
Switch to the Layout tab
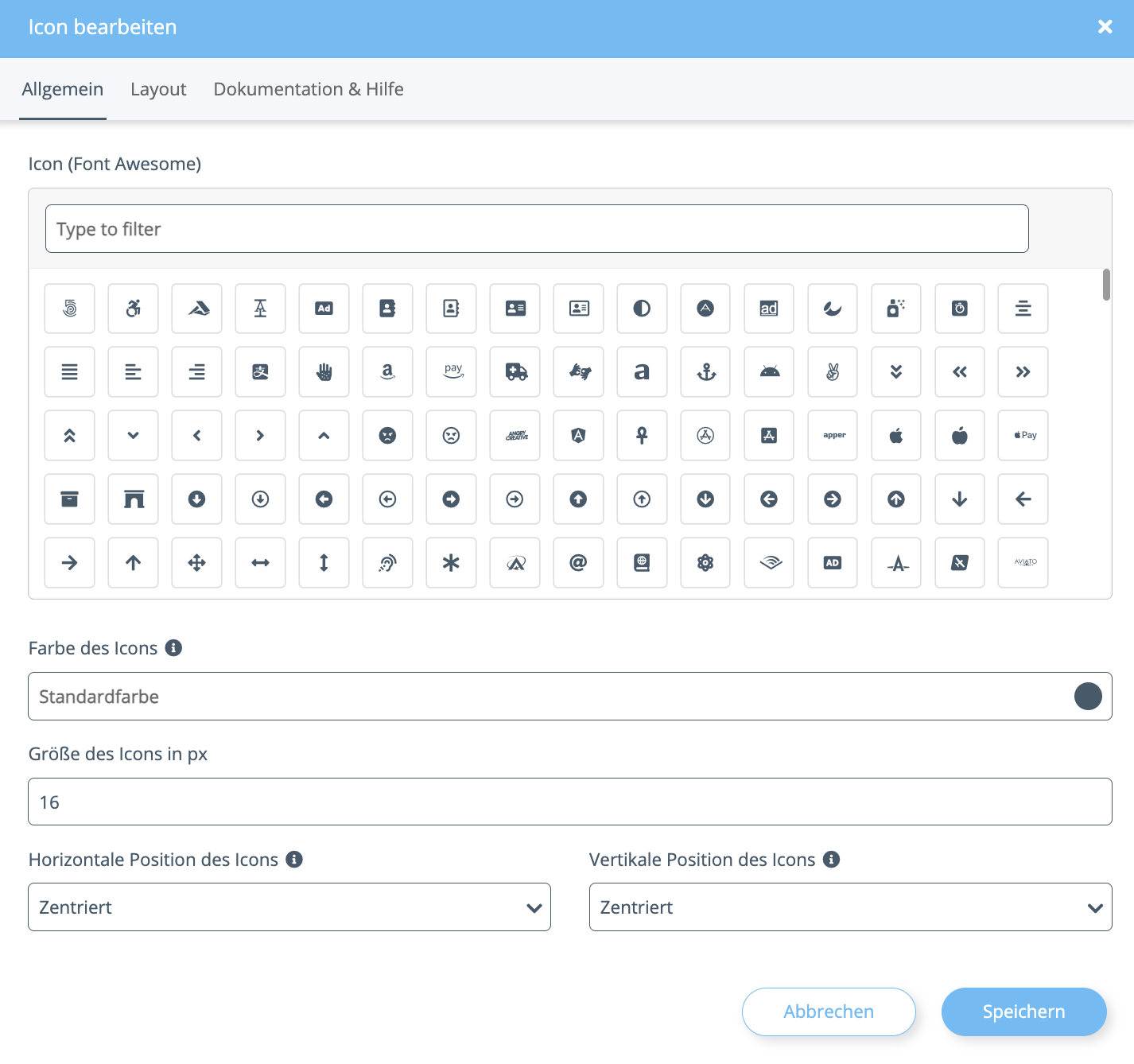point(158,89)
